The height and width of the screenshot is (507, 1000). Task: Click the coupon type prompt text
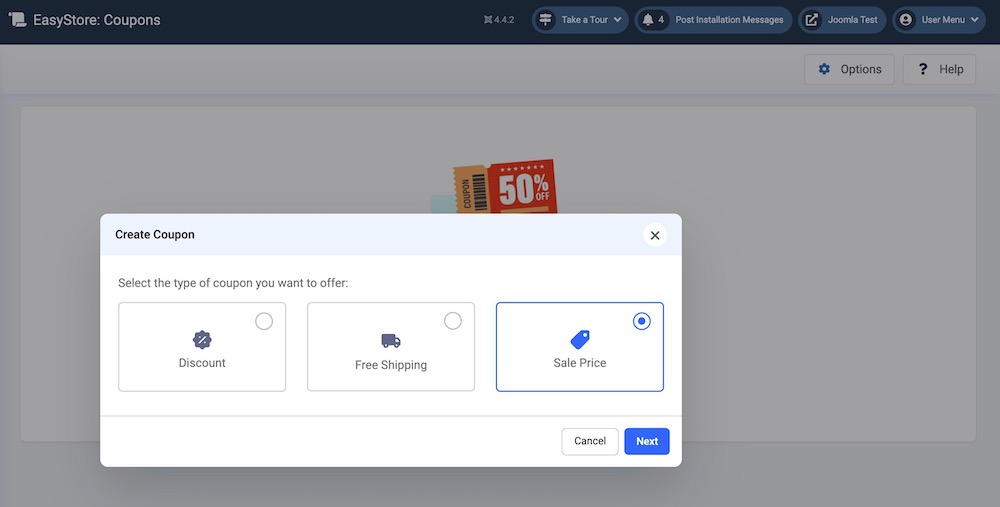(x=233, y=283)
